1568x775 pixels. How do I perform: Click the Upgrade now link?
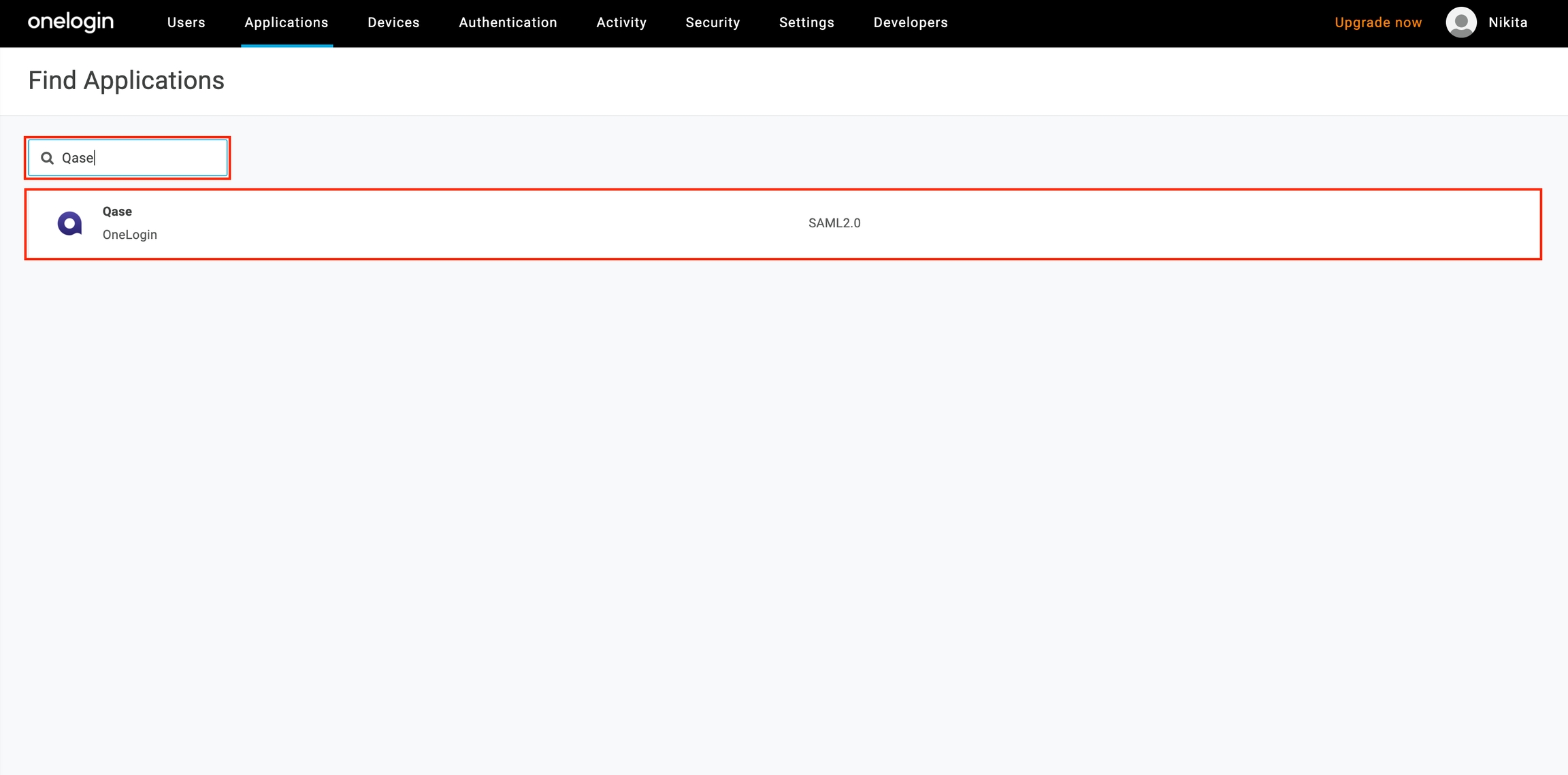[x=1378, y=22]
